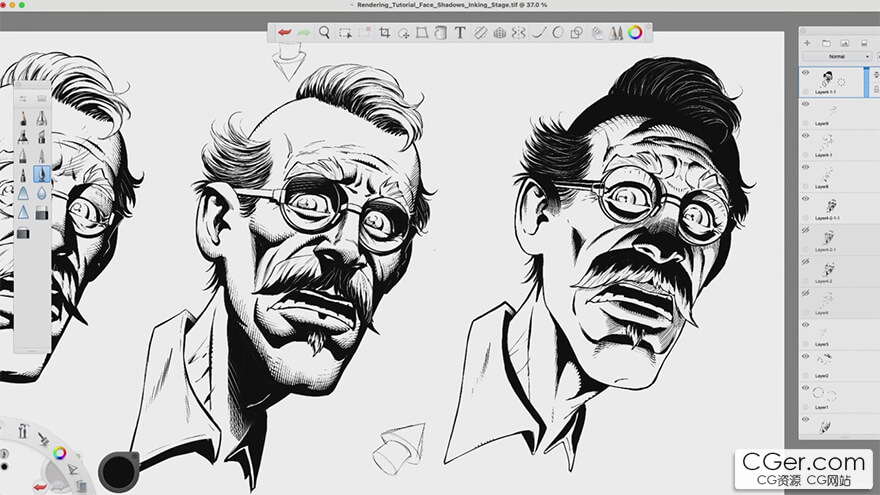Adjust the blue Layer4-1-1 opacity bar
Image resolution: width=880 pixels, height=495 pixels.
pos(867,82)
